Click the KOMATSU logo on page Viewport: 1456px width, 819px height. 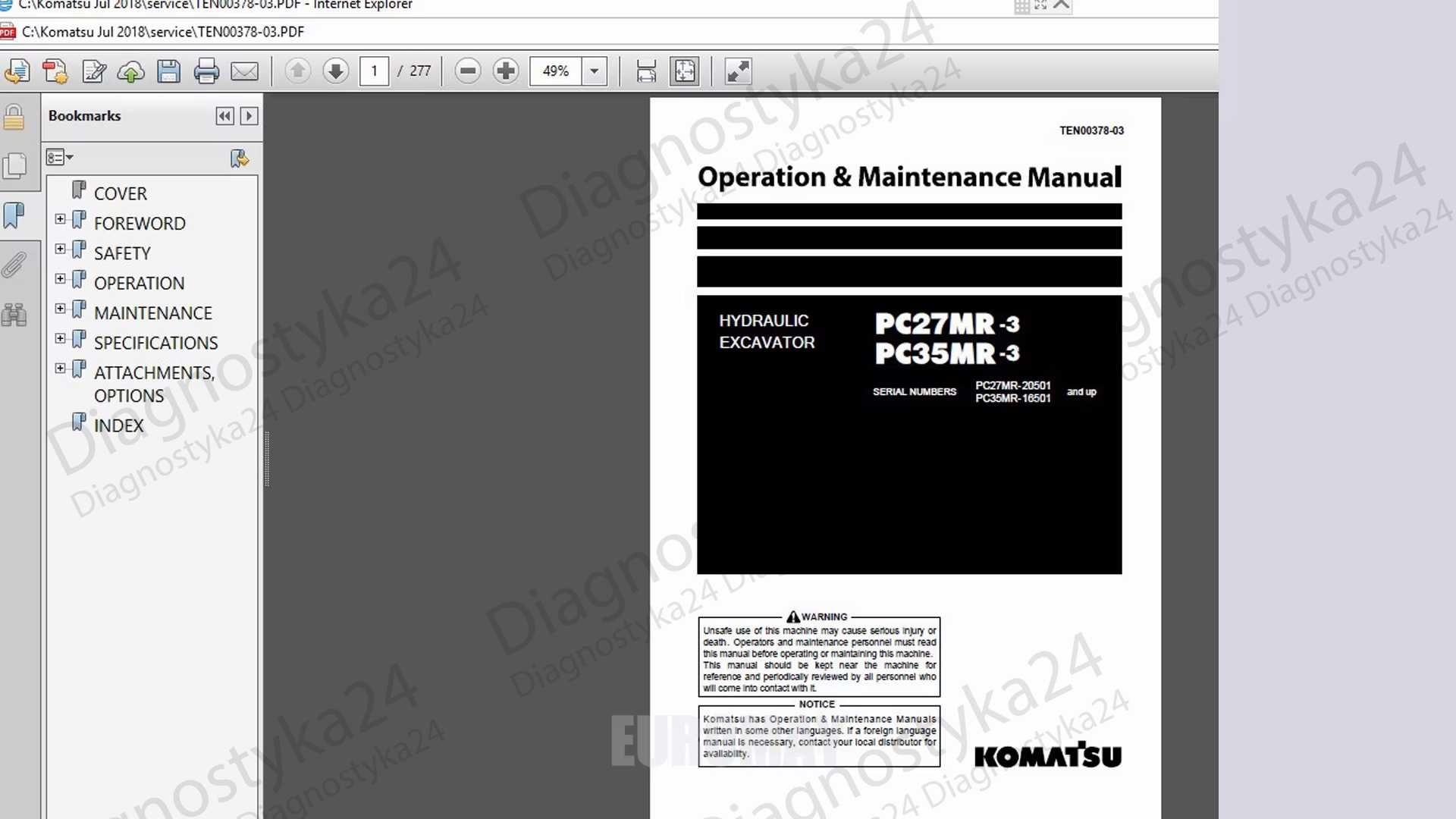[x=1047, y=755]
